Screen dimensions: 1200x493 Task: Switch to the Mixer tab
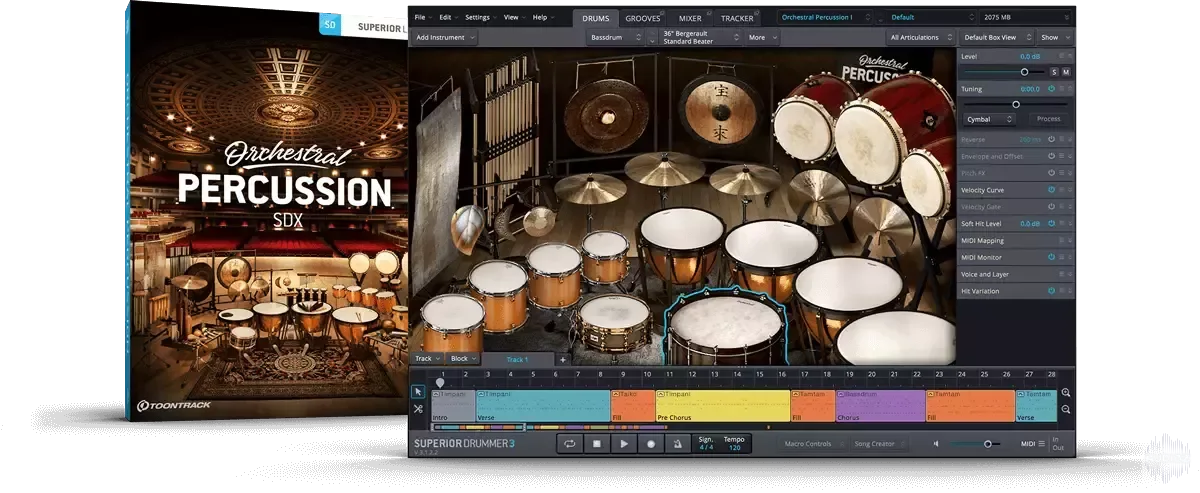point(690,18)
